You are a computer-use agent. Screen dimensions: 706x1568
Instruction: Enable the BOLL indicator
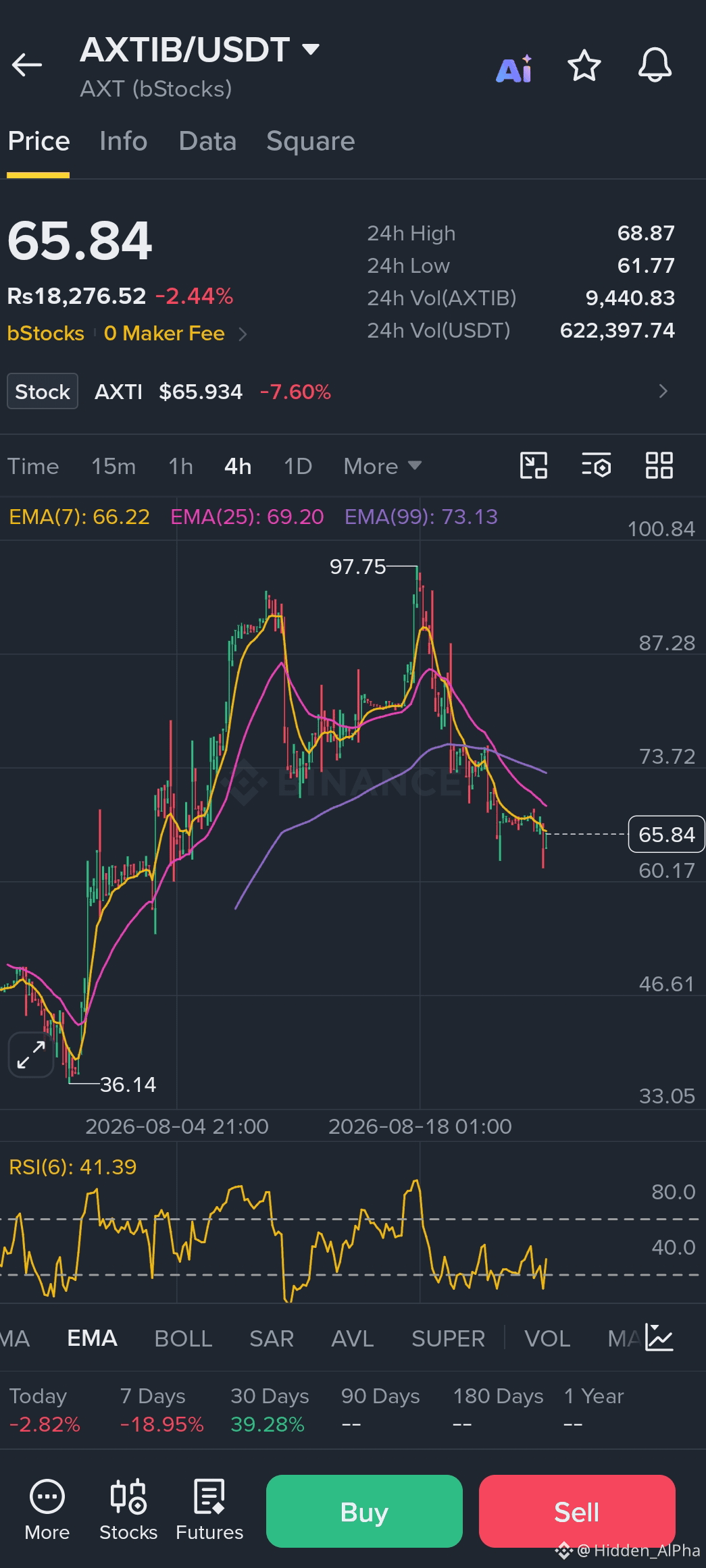point(183,1338)
